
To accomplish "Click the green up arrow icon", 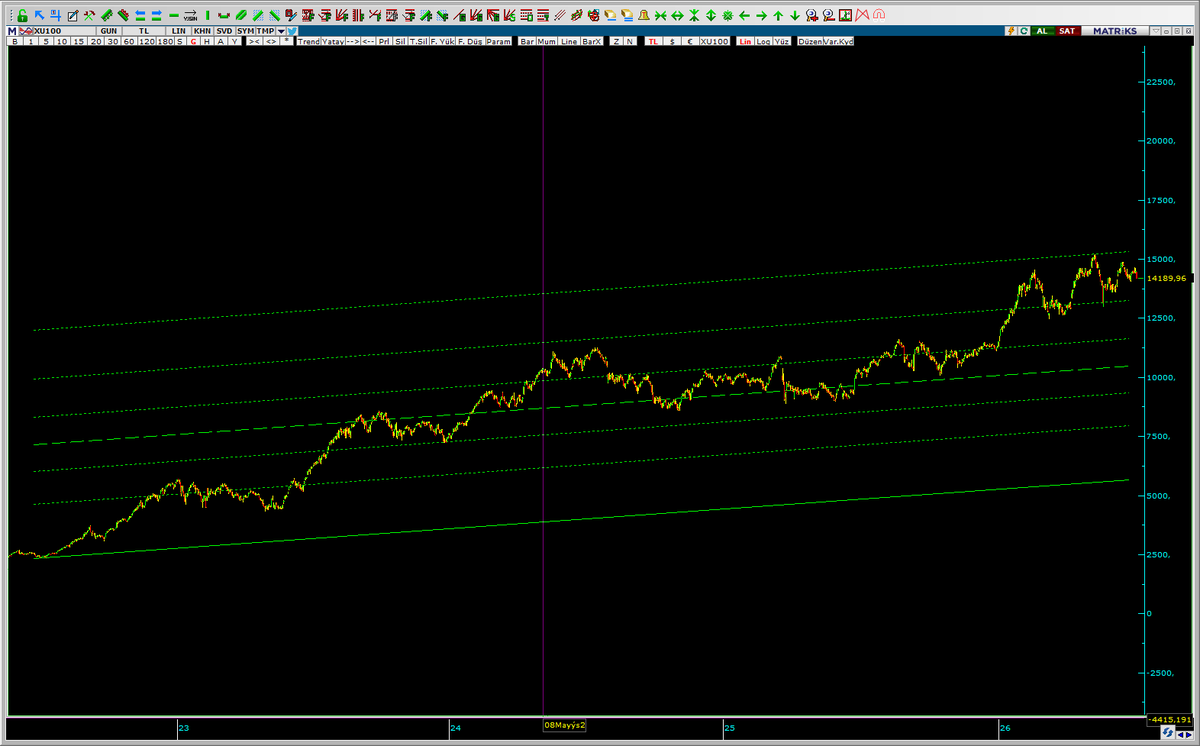I will (778, 15).
